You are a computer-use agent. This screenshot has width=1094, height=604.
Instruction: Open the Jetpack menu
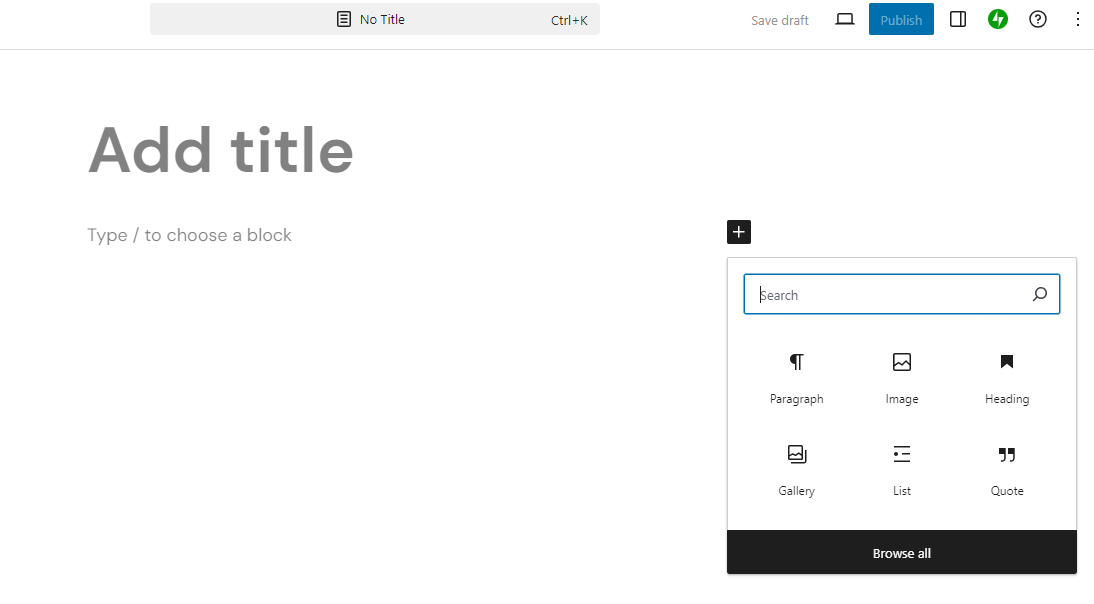pos(997,19)
